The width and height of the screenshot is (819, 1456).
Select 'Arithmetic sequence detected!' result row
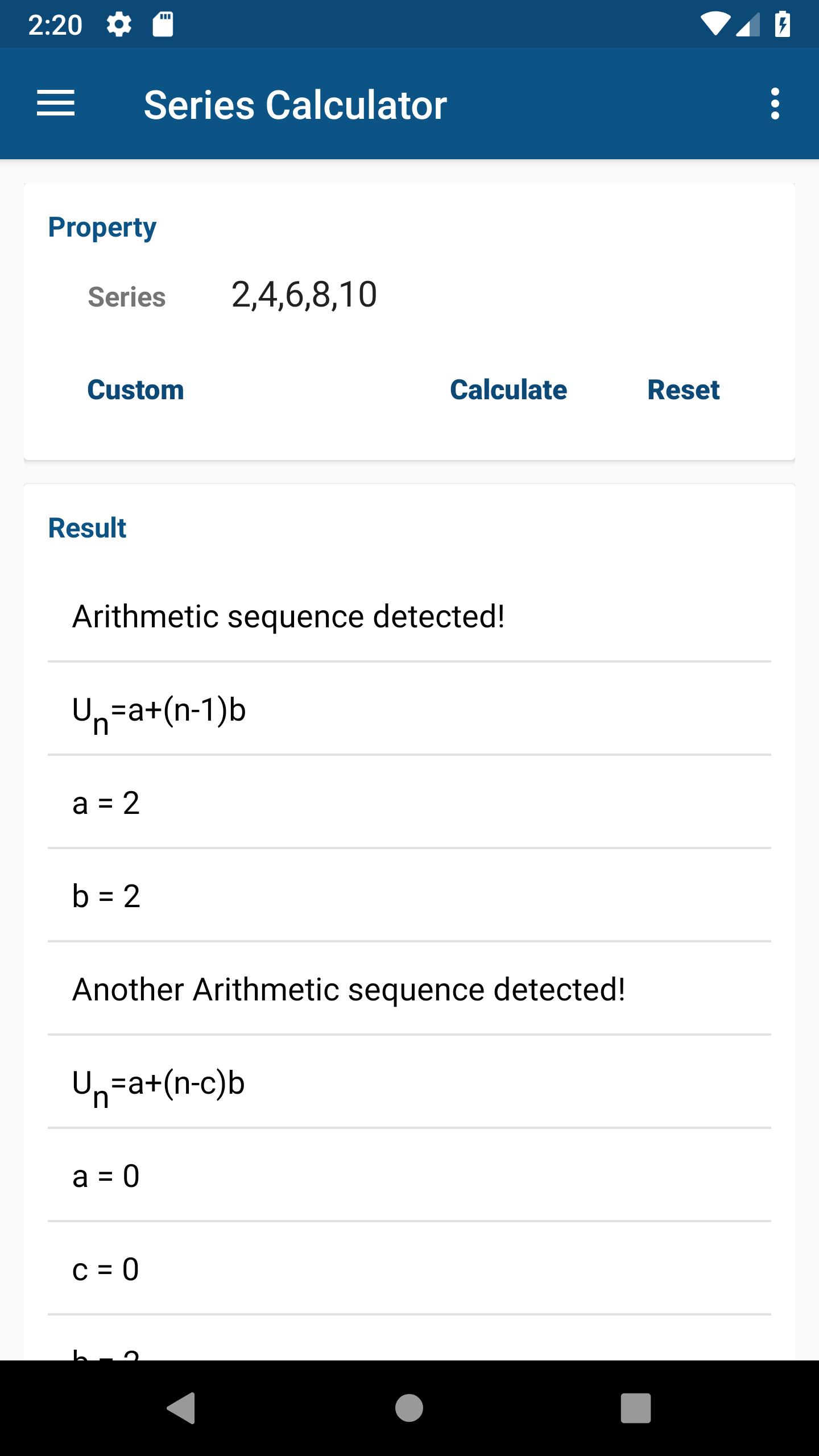pos(409,616)
